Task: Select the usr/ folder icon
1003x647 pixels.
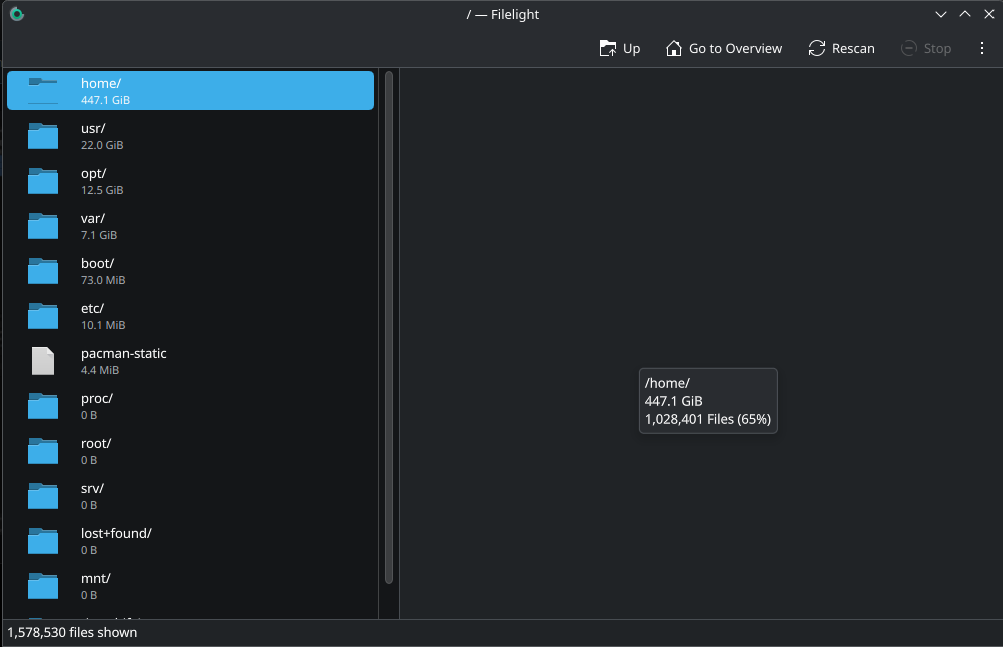Action: (x=43, y=136)
